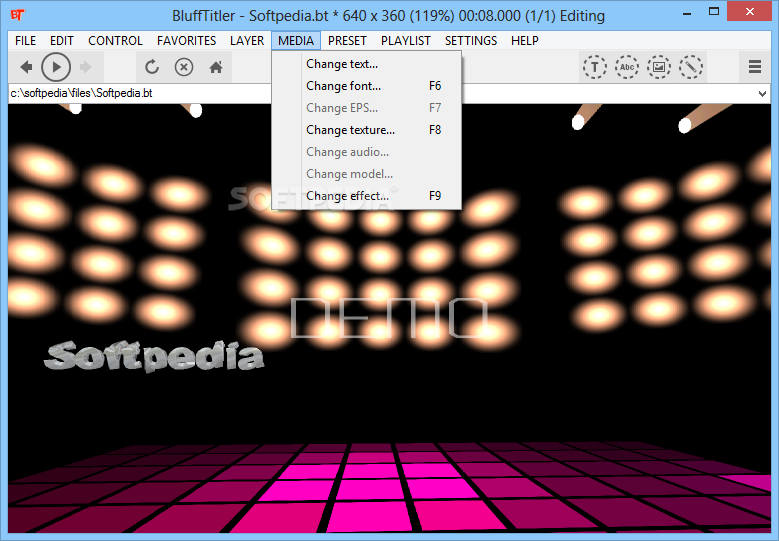The height and width of the screenshot is (541, 779).
Task: Expand the file path dropdown arrow
Action: click(x=762, y=93)
